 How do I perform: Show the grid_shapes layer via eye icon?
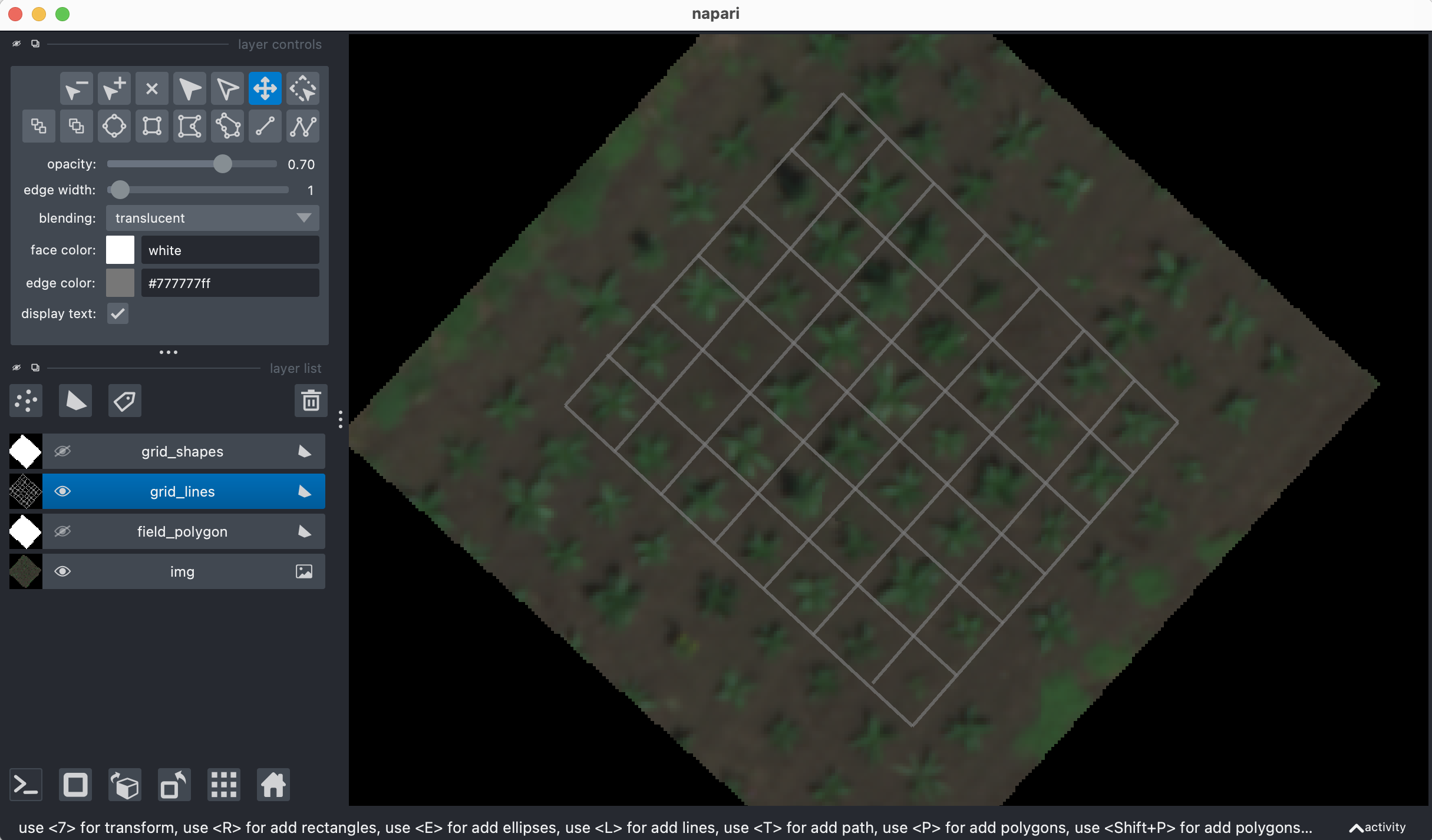[x=62, y=451]
